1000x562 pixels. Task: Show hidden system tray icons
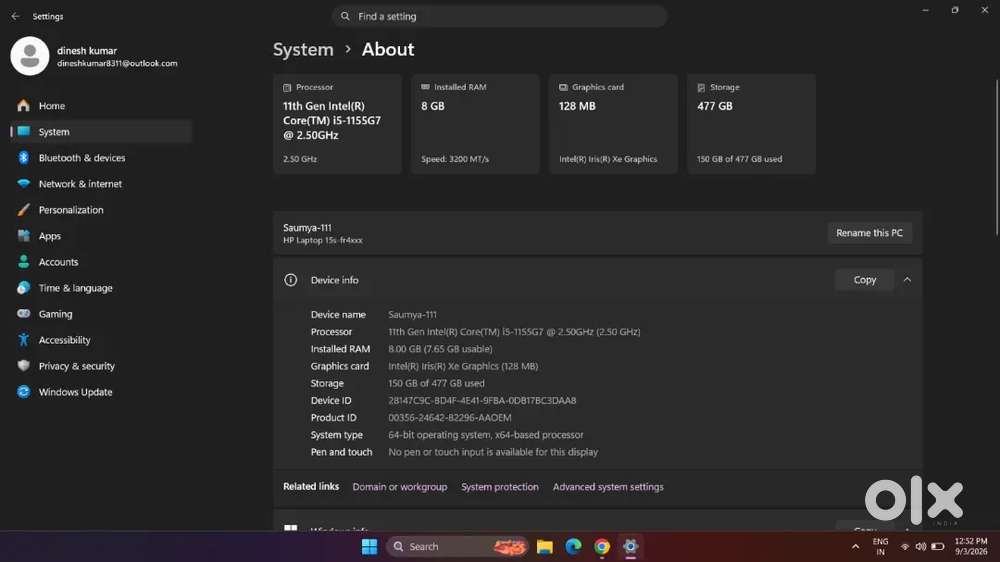(855, 547)
